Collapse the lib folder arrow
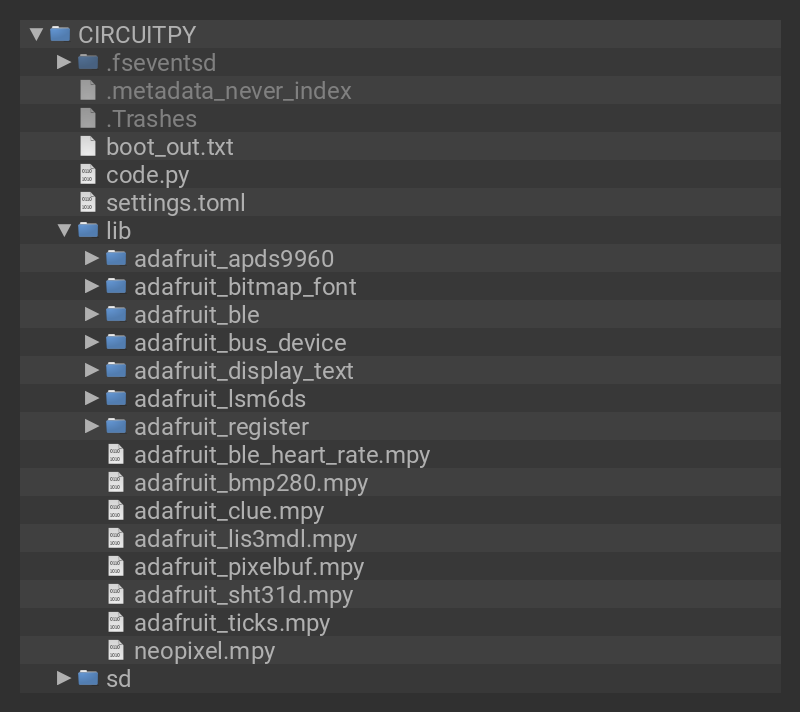The image size is (800, 712). (64, 230)
